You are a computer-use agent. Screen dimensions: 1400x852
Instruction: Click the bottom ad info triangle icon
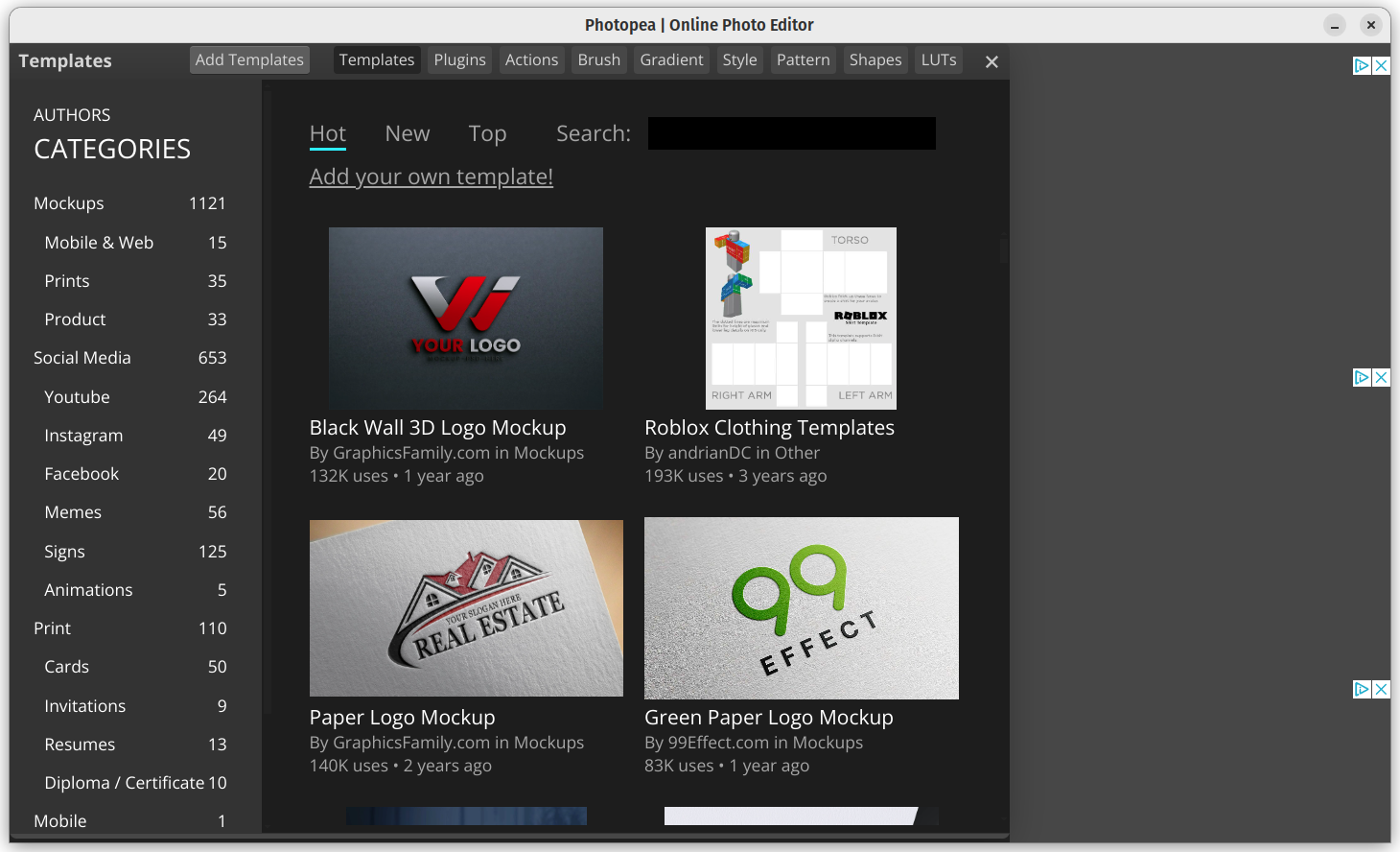coord(1362,689)
